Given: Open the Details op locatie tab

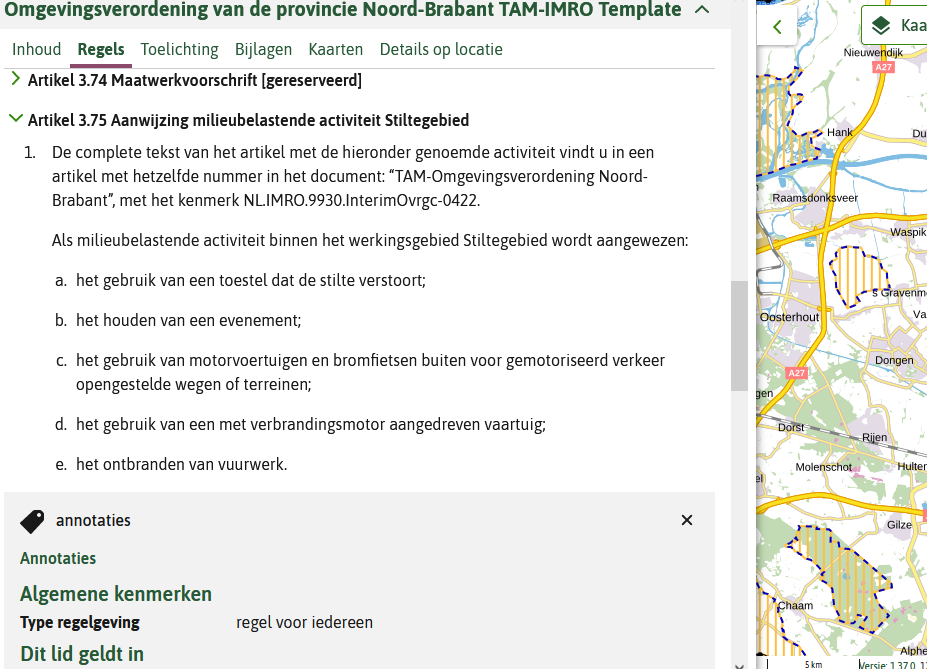Looking at the screenshot, I should point(441,49).
